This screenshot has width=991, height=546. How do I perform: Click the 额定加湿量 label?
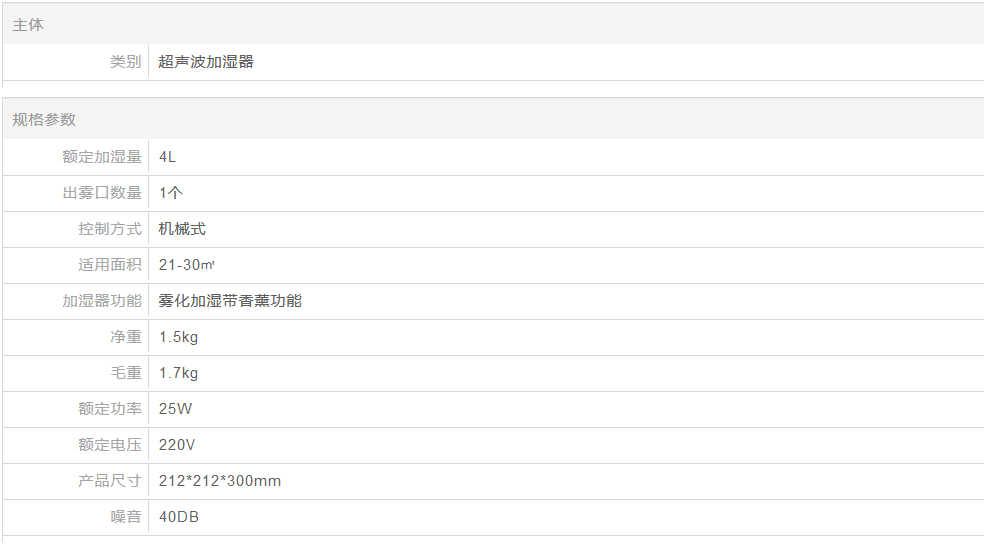click(102, 156)
